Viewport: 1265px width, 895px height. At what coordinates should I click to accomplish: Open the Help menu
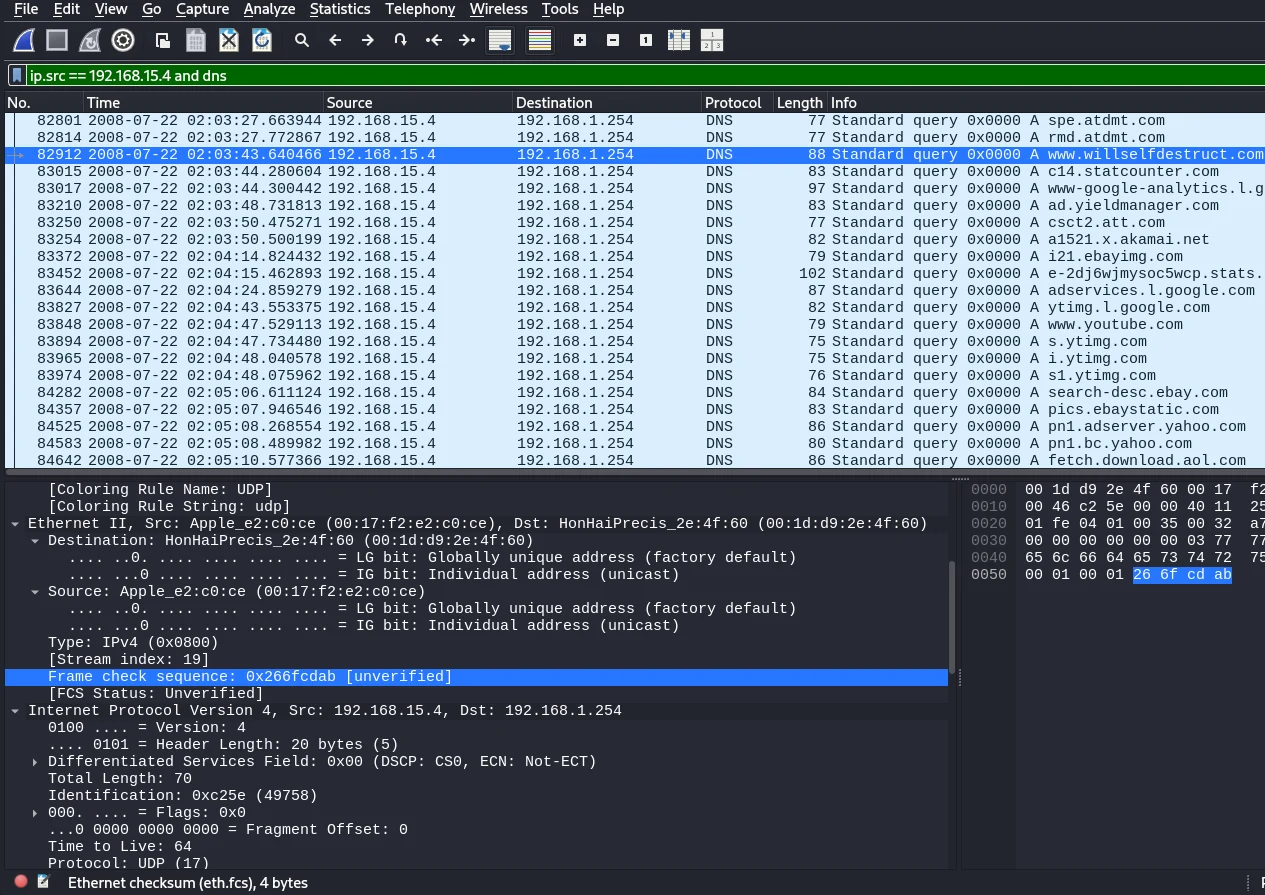[608, 9]
